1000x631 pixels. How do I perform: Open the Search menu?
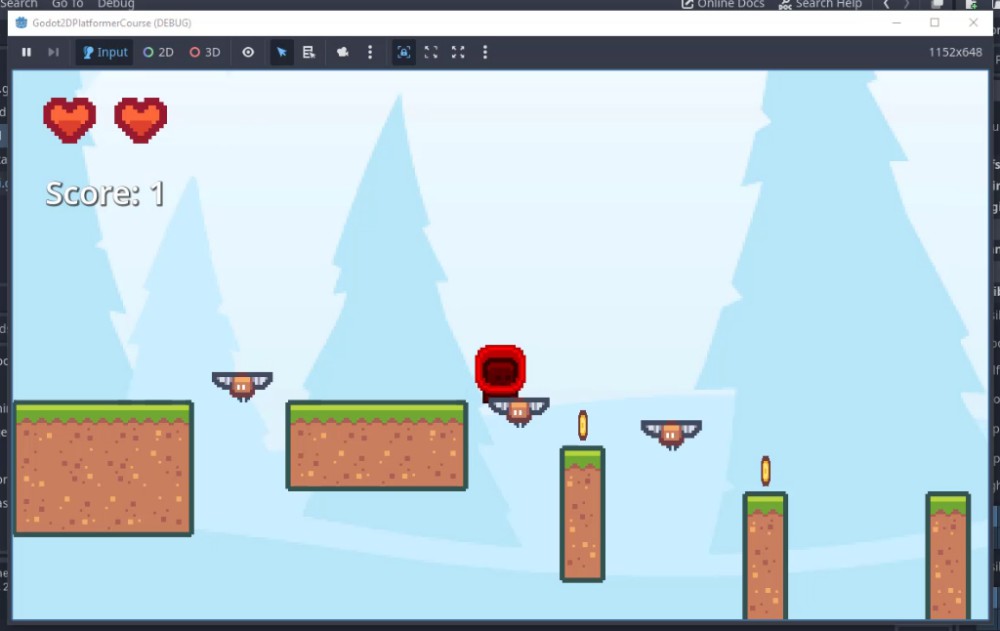(19, 4)
